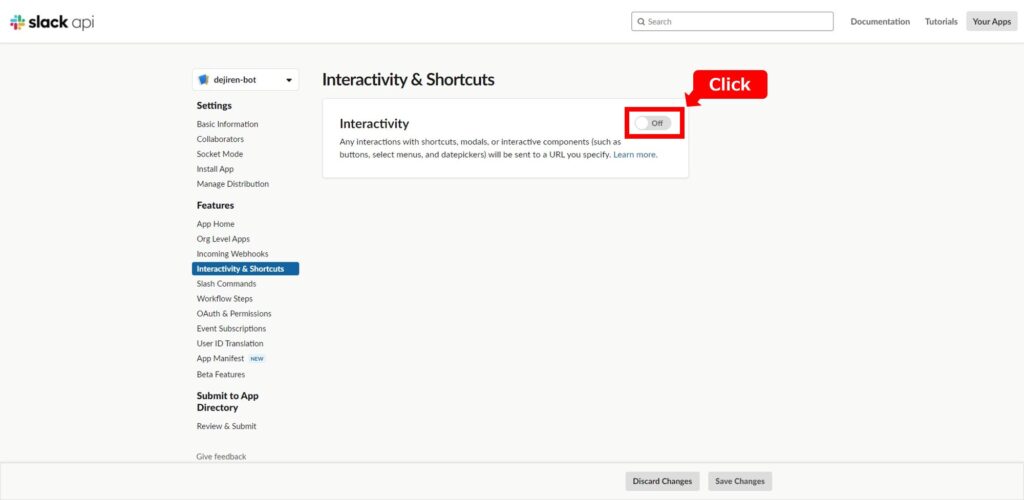Click the Discard Changes button
The height and width of the screenshot is (500, 1024).
(662, 481)
